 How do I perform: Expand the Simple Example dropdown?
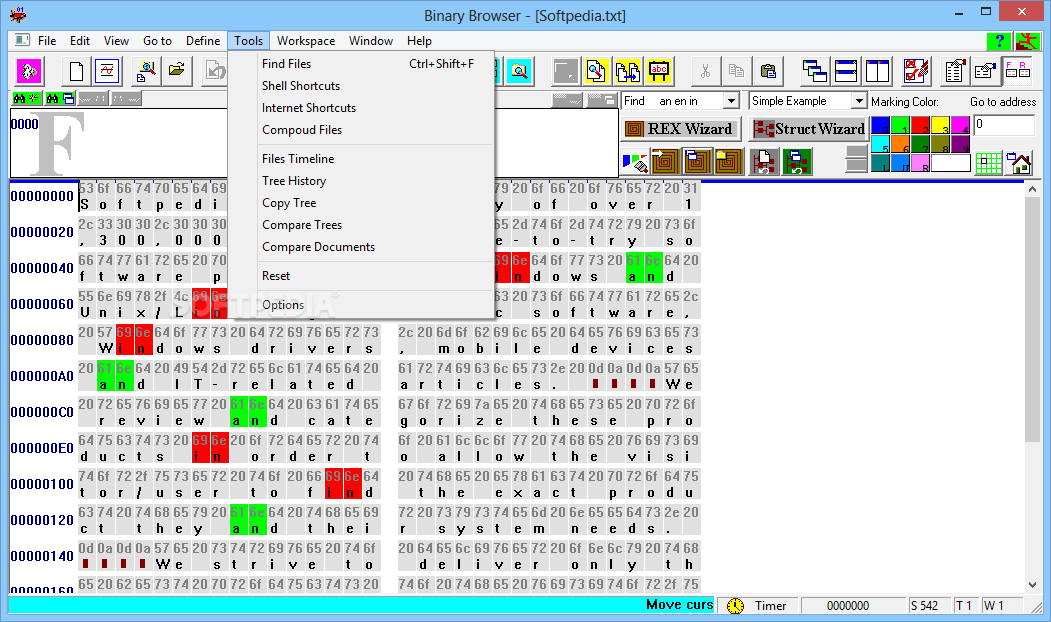click(x=859, y=101)
